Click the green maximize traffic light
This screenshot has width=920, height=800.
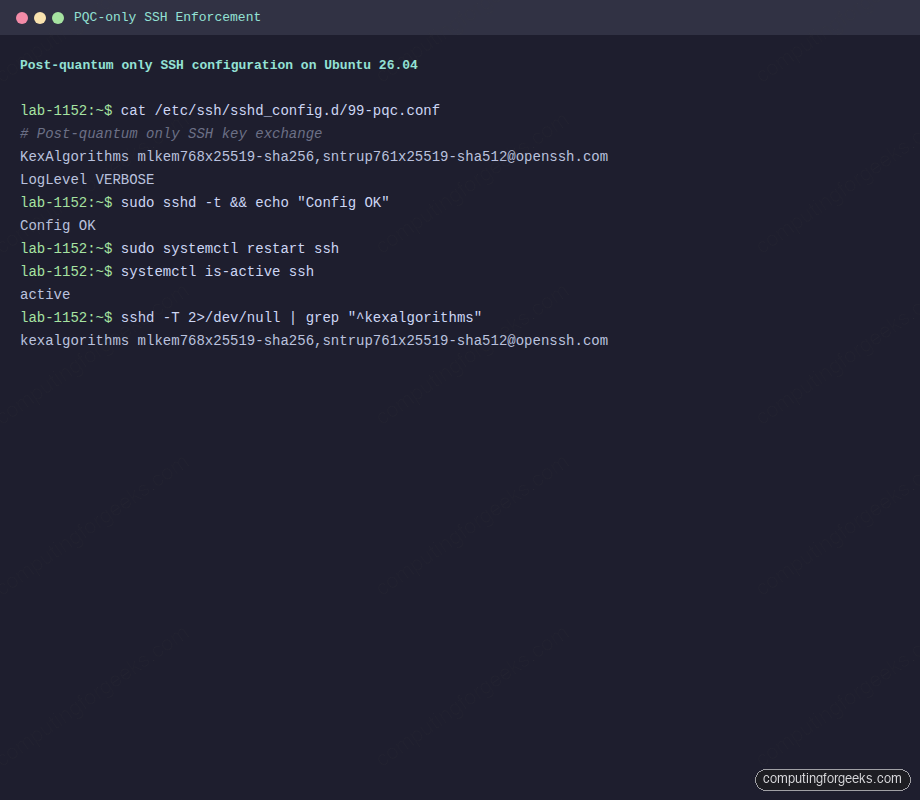coord(58,17)
